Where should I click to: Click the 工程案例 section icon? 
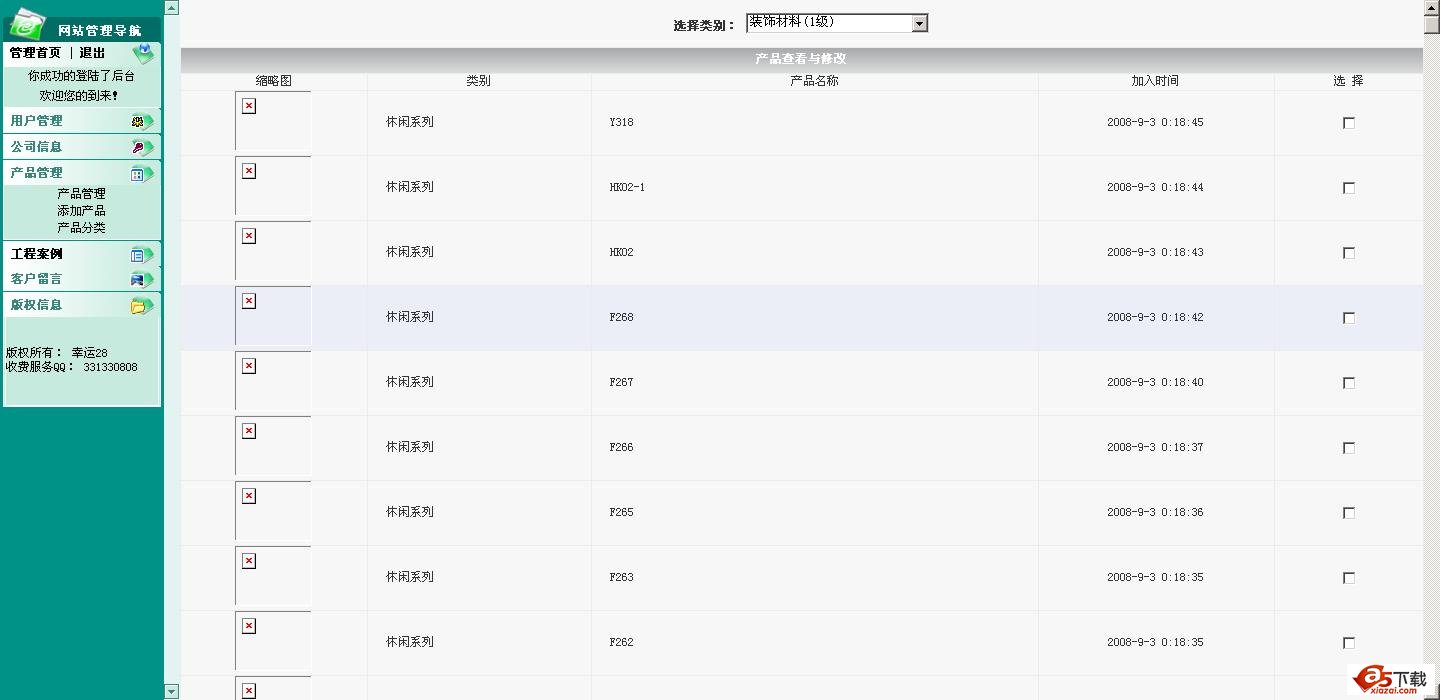142,254
